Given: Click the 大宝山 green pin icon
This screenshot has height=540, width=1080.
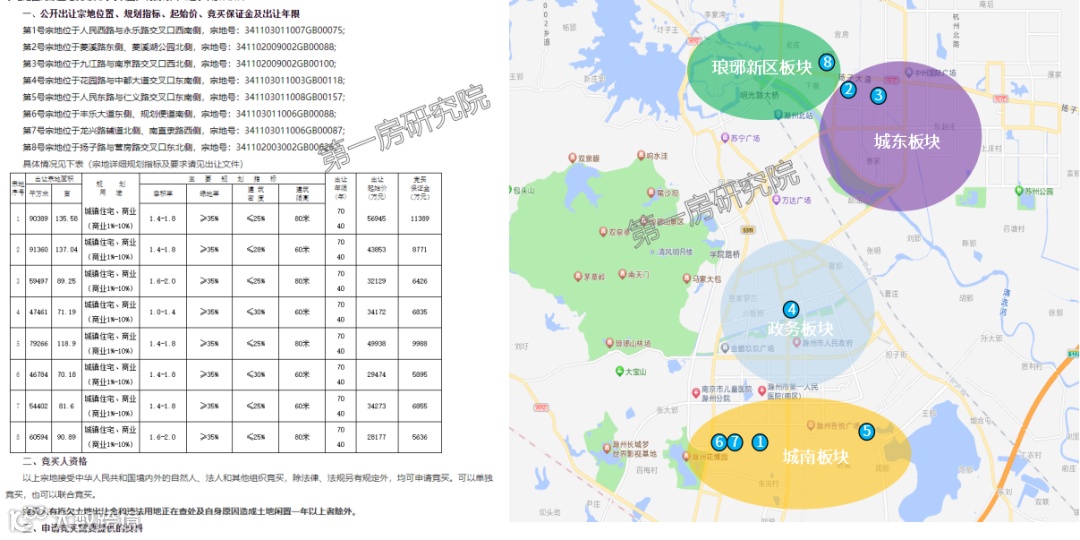Looking at the screenshot, I should tap(619, 371).
